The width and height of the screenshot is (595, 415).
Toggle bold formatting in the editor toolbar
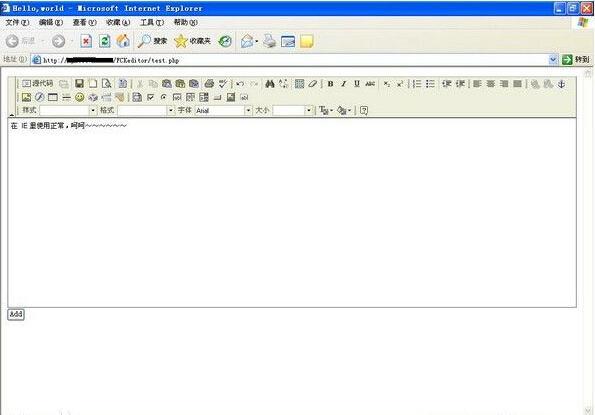coord(331,84)
